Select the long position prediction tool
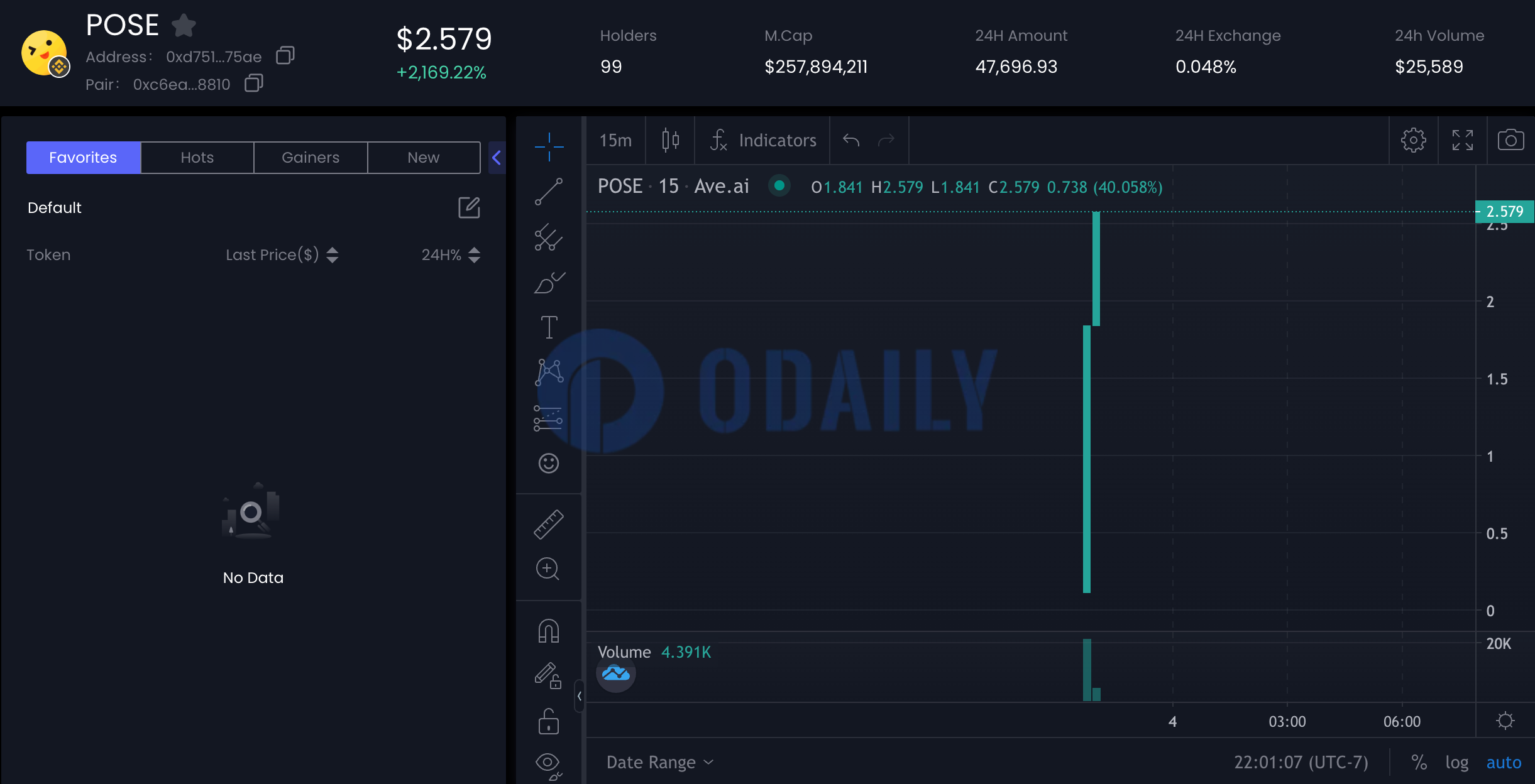 coord(549,418)
